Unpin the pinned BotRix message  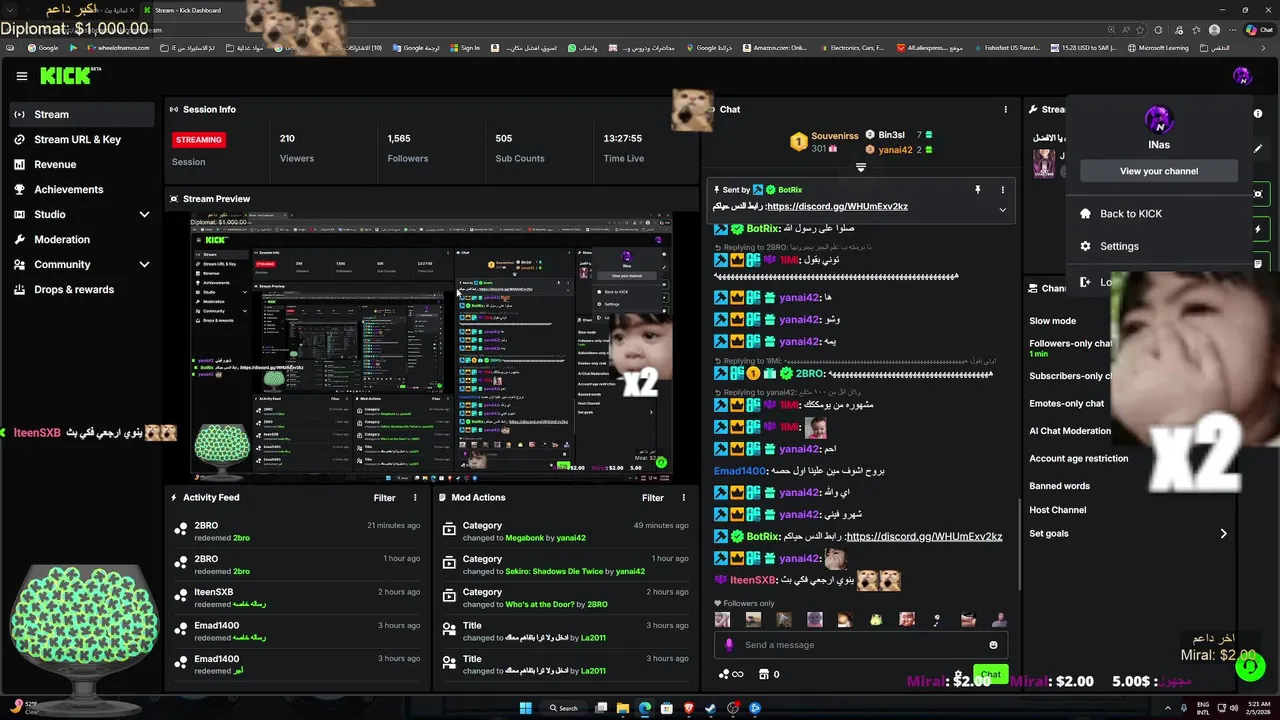(977, 189)
